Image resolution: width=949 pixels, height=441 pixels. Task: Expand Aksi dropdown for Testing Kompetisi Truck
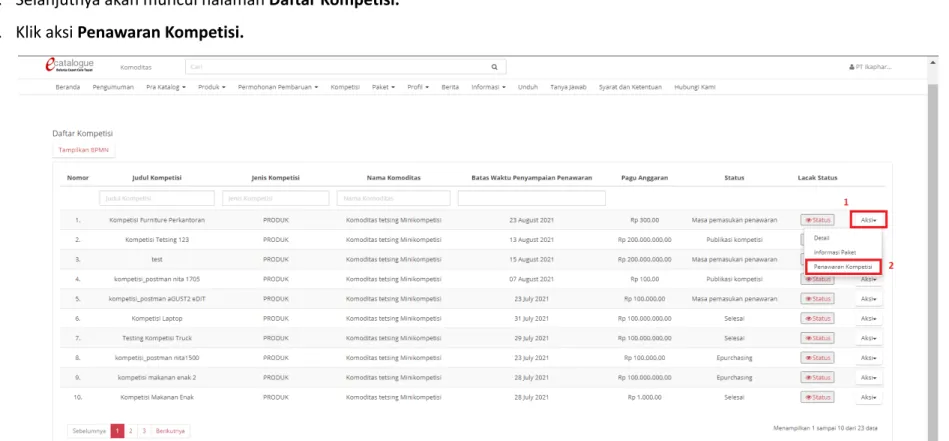(869, 338)
